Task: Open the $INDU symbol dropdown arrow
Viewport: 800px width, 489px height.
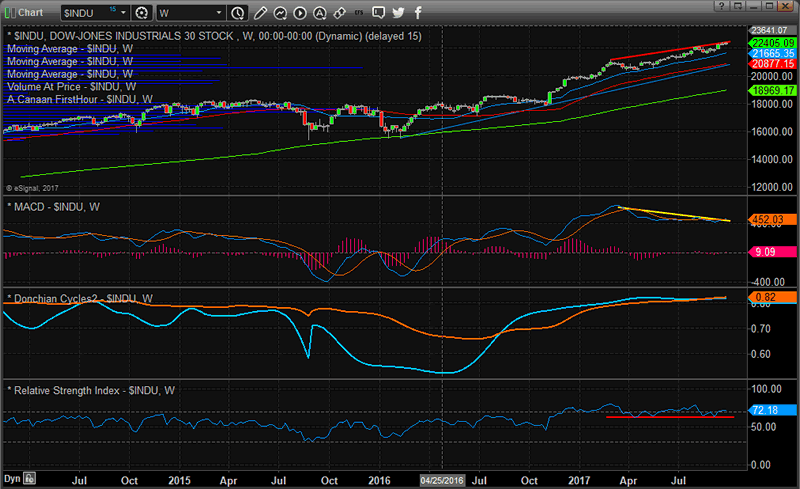Action: (x=123, y=13)
